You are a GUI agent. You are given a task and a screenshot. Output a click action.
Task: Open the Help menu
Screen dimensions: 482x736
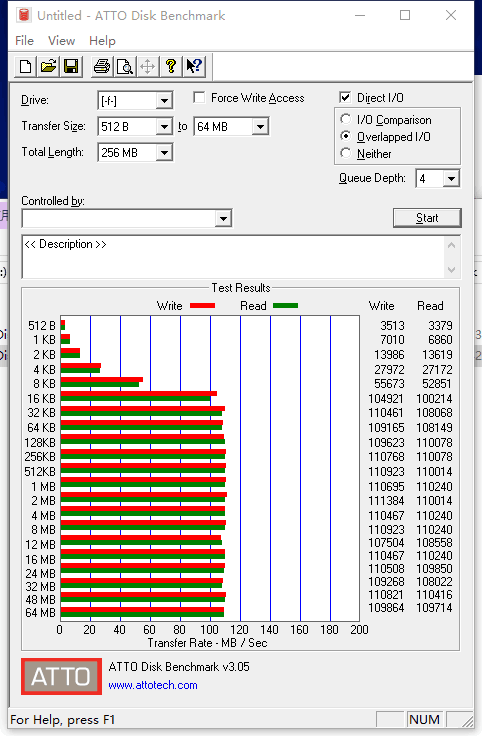pos(102,41)
